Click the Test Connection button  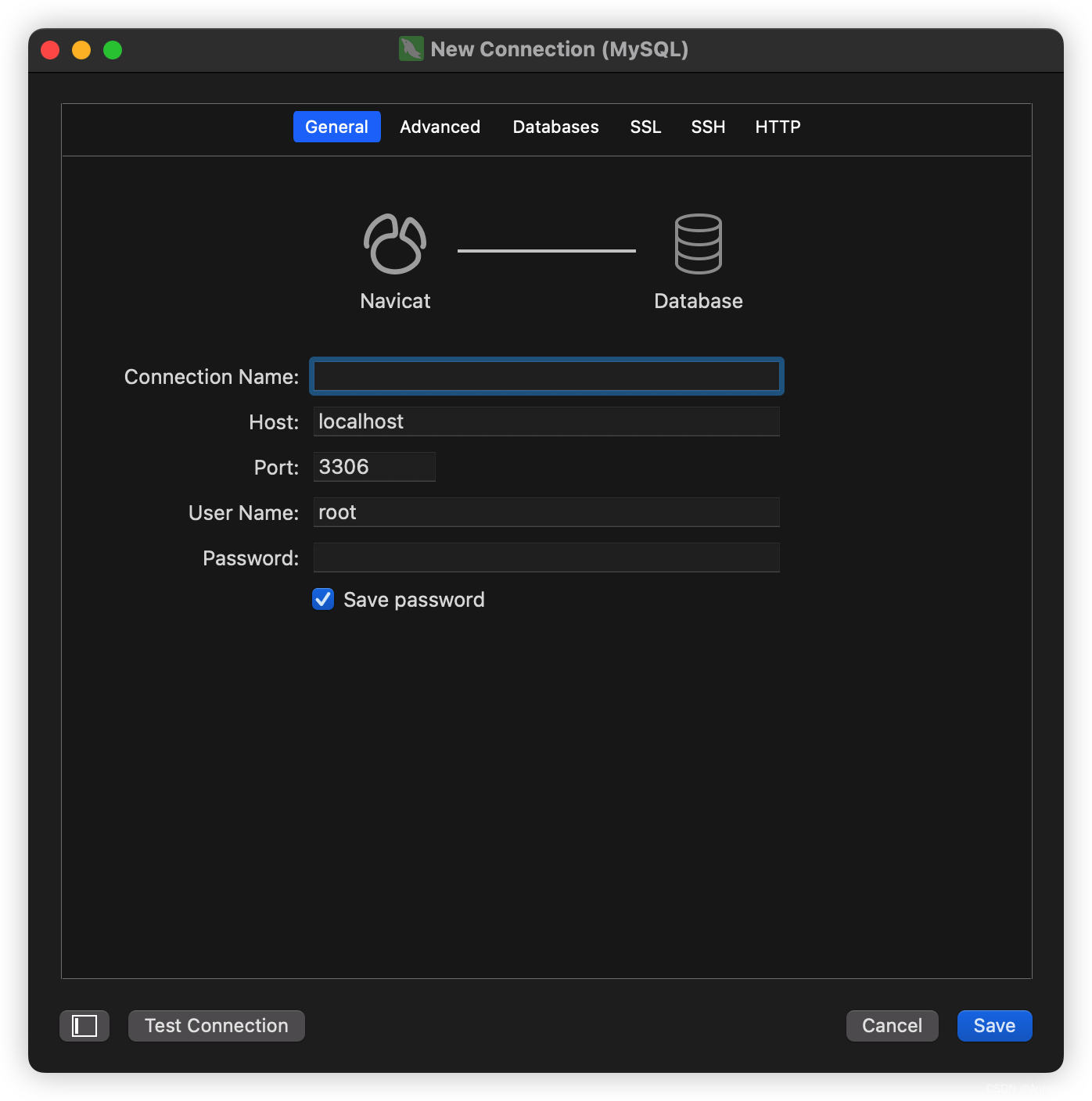(217, 1026)
